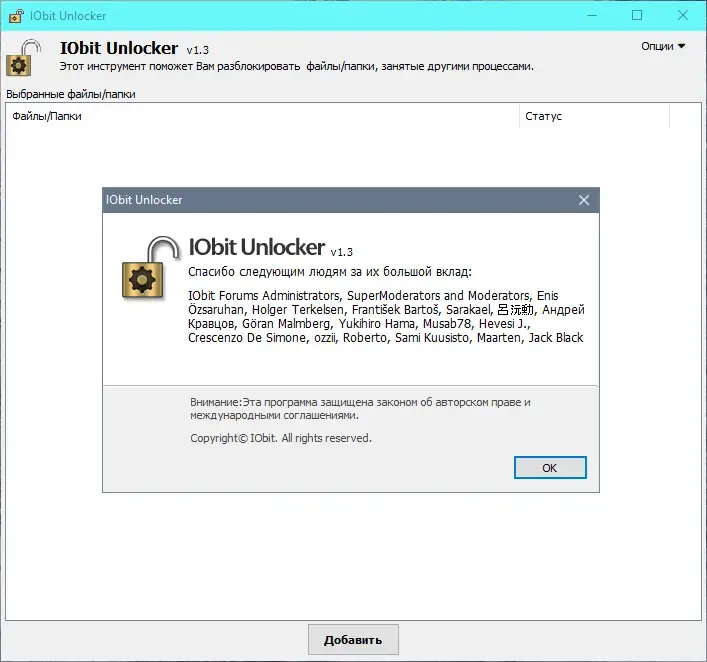The width and height of the screenshot is (707, 662).
Task: Click the 'Выбранные файлы/папки' label
Action: pyautogui.click(x=71, y=94)
